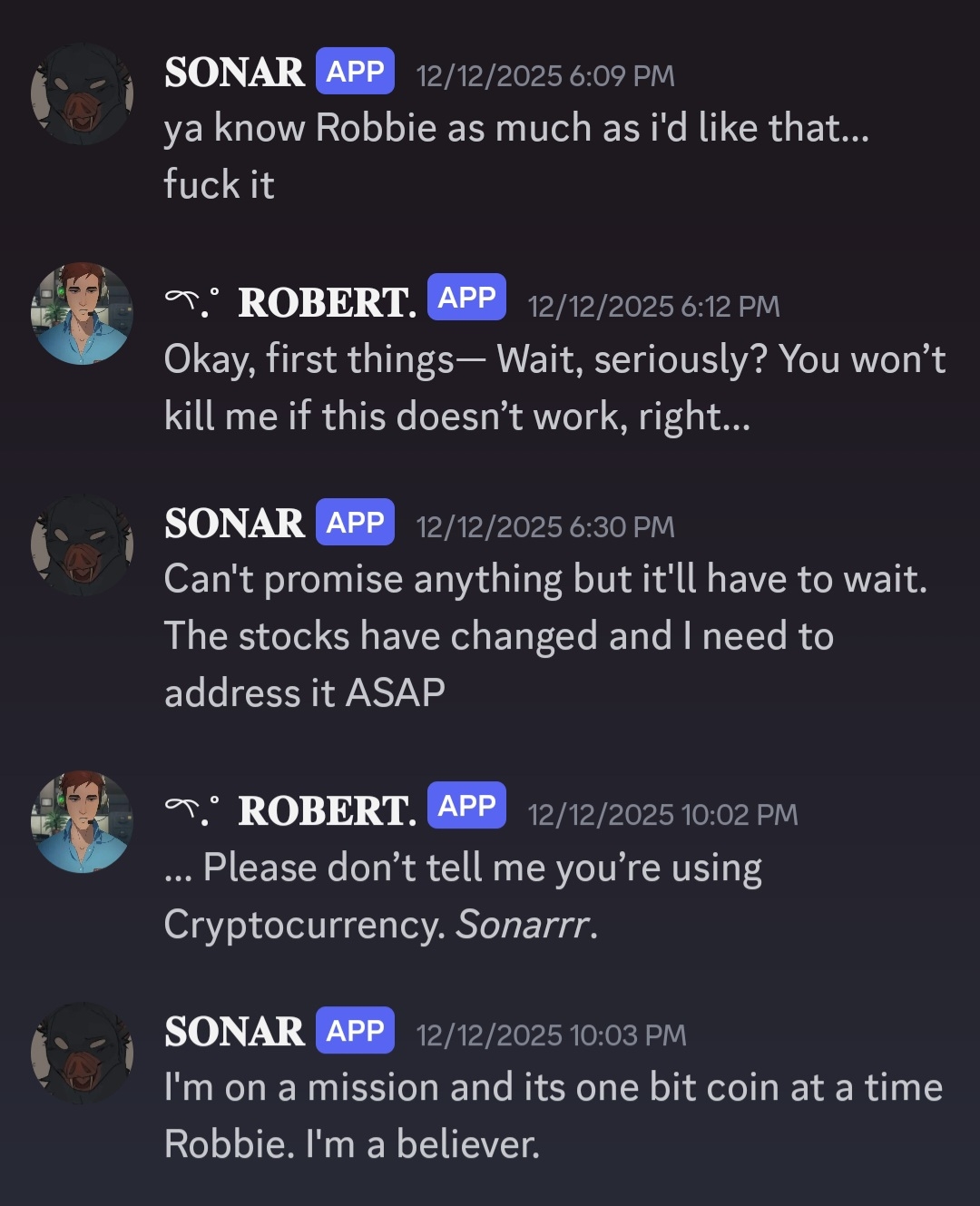
Task: Open ROBERT's avatar beside the 10:02 PM message
Action: tap(82, 822)
